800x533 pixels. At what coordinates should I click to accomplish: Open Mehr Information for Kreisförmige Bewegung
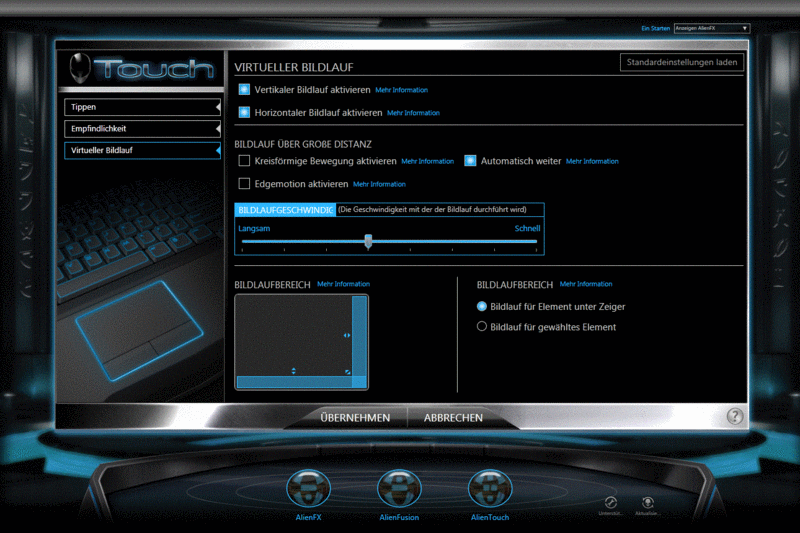click(428, 161)
